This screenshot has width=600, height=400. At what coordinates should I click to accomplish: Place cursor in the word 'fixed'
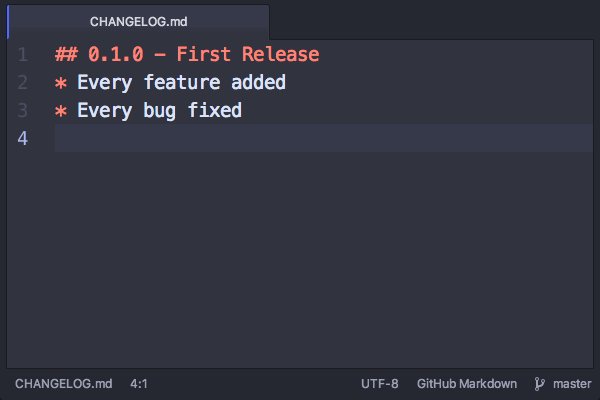215,110
